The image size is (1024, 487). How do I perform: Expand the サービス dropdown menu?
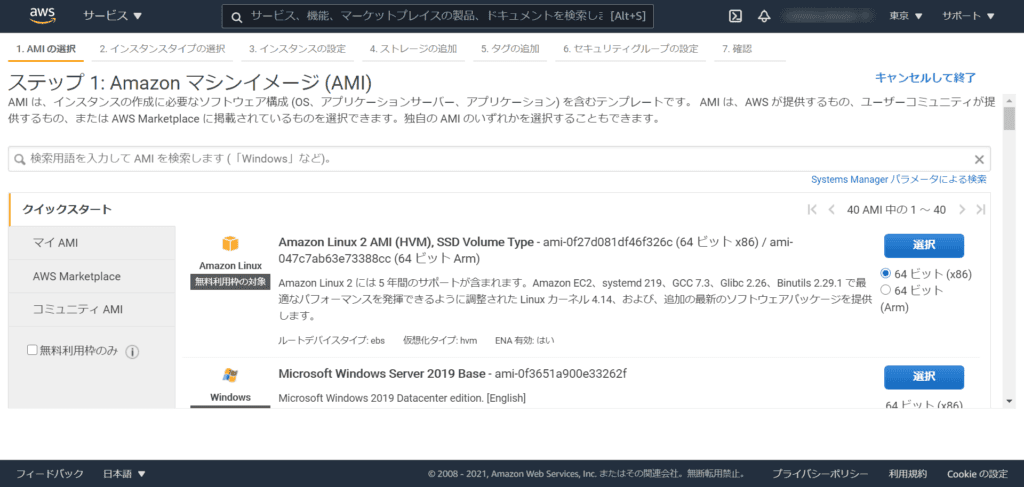point(112,16)
